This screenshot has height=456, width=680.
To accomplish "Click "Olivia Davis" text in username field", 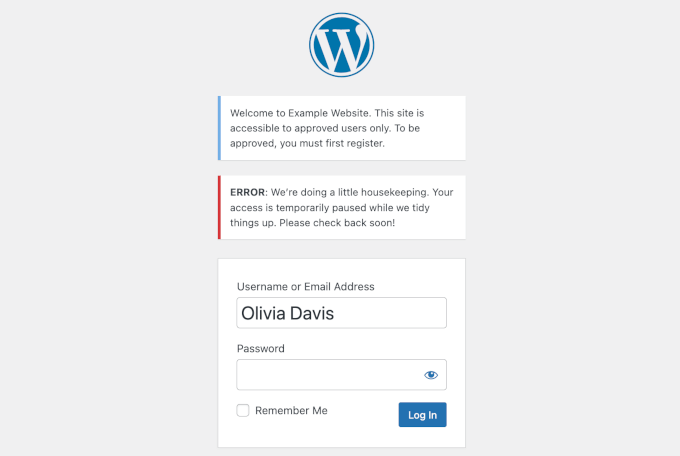I will pos(288,313).
